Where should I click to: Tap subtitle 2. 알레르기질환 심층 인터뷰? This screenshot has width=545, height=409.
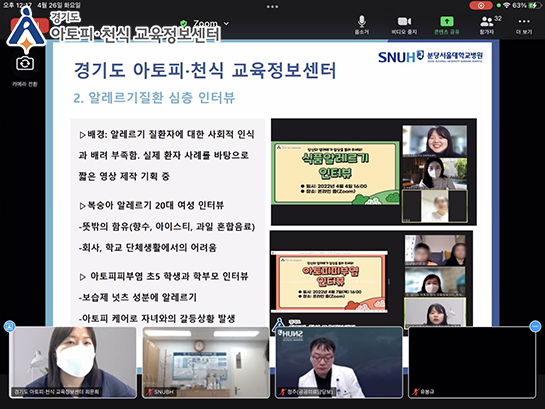pos(154,98)
